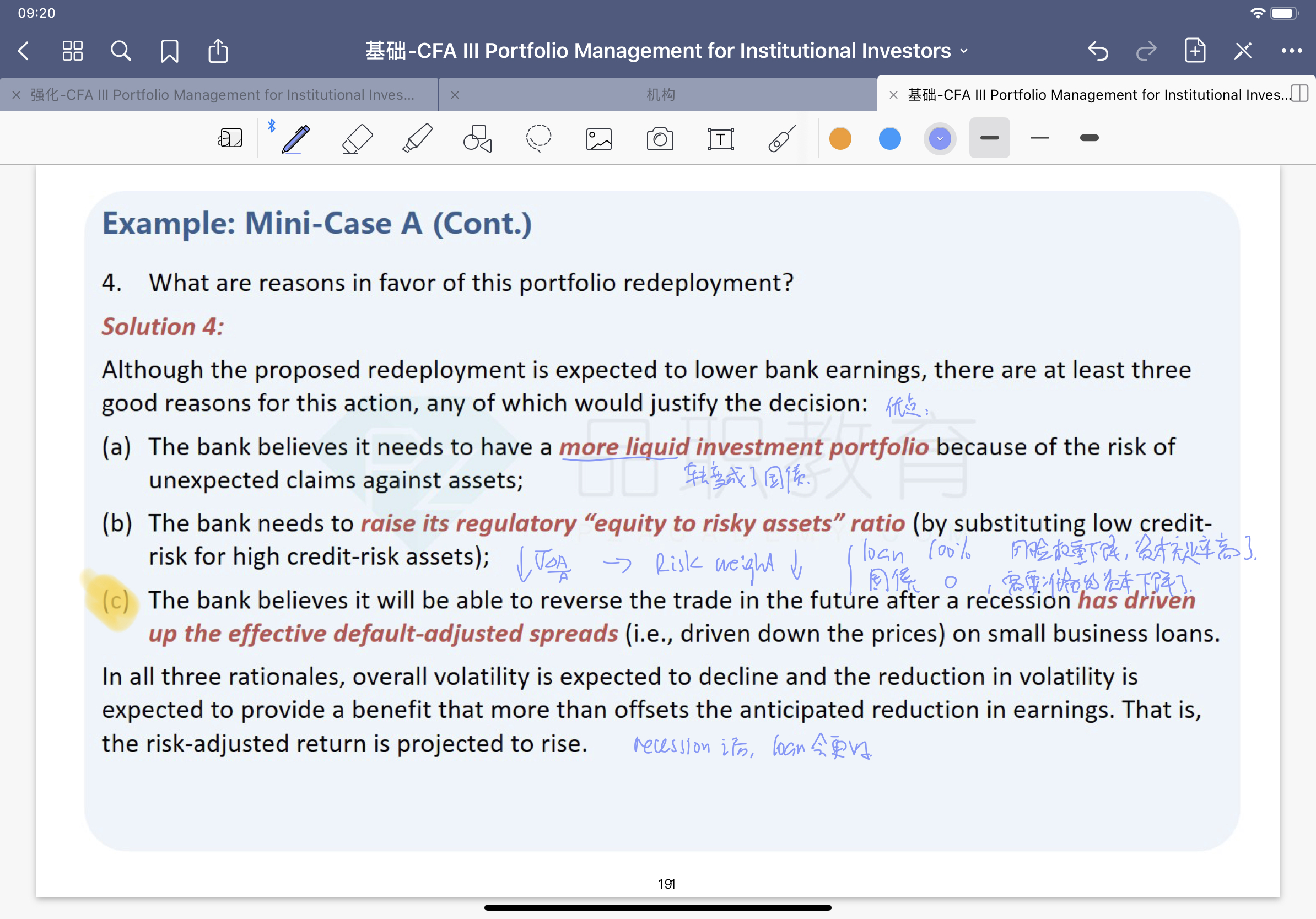Expand the document title dropdown

[x=964, y=51]
